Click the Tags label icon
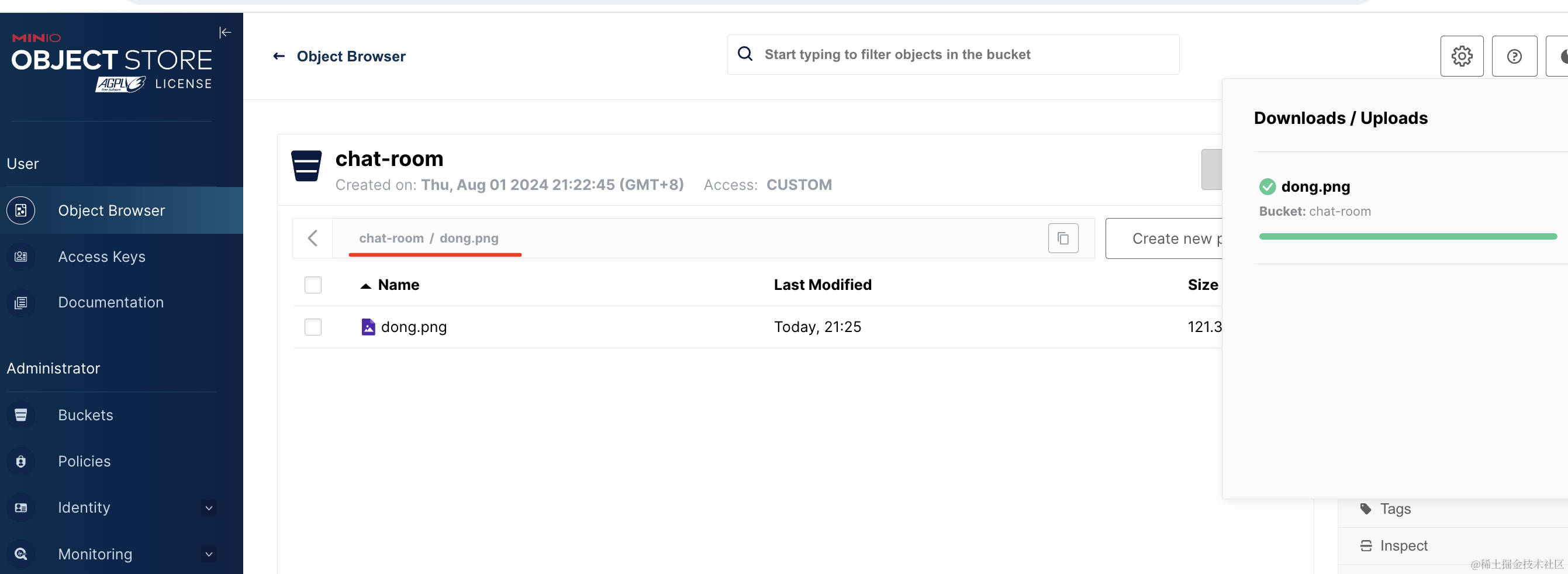This screenshot has width=1568, height=574. (x=1365, y=509)
